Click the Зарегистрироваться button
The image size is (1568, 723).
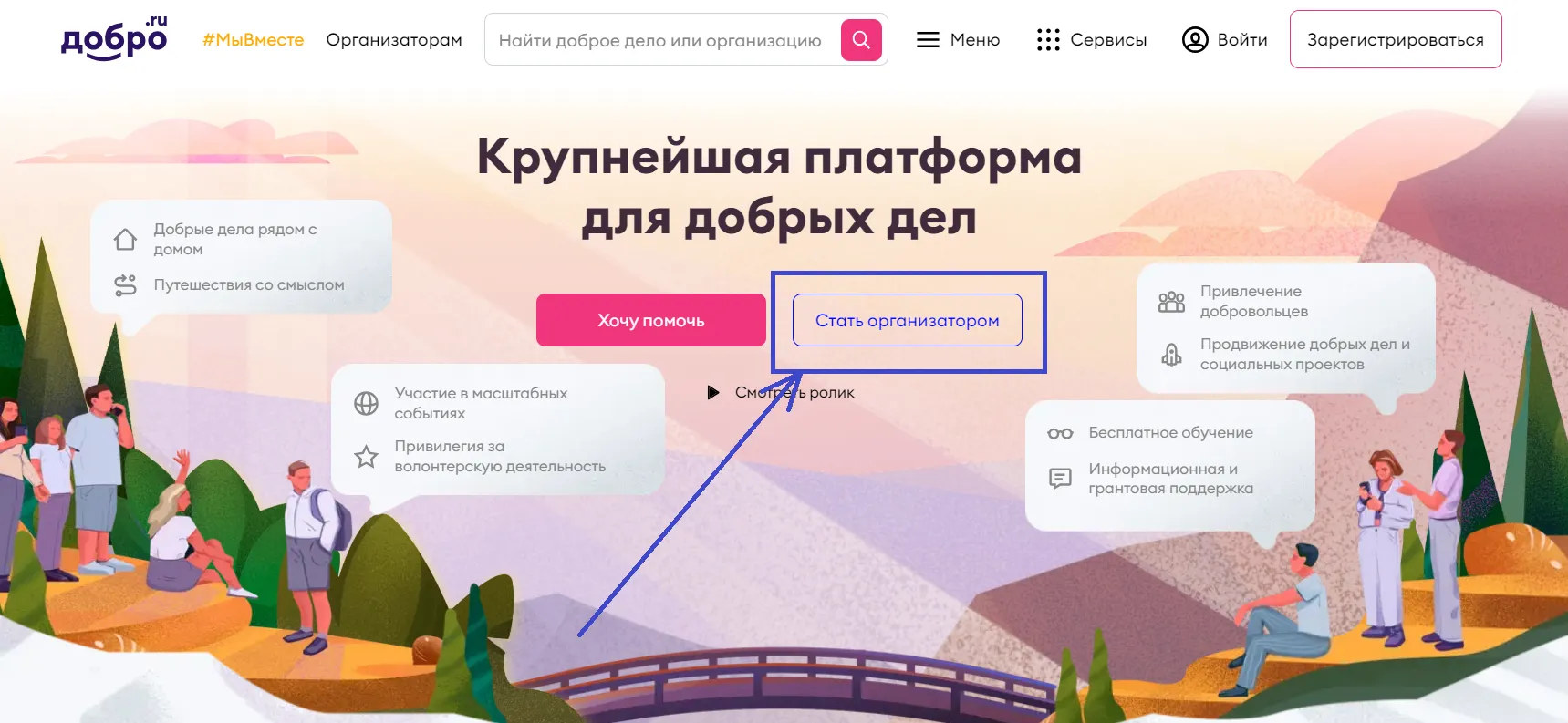1396,39
